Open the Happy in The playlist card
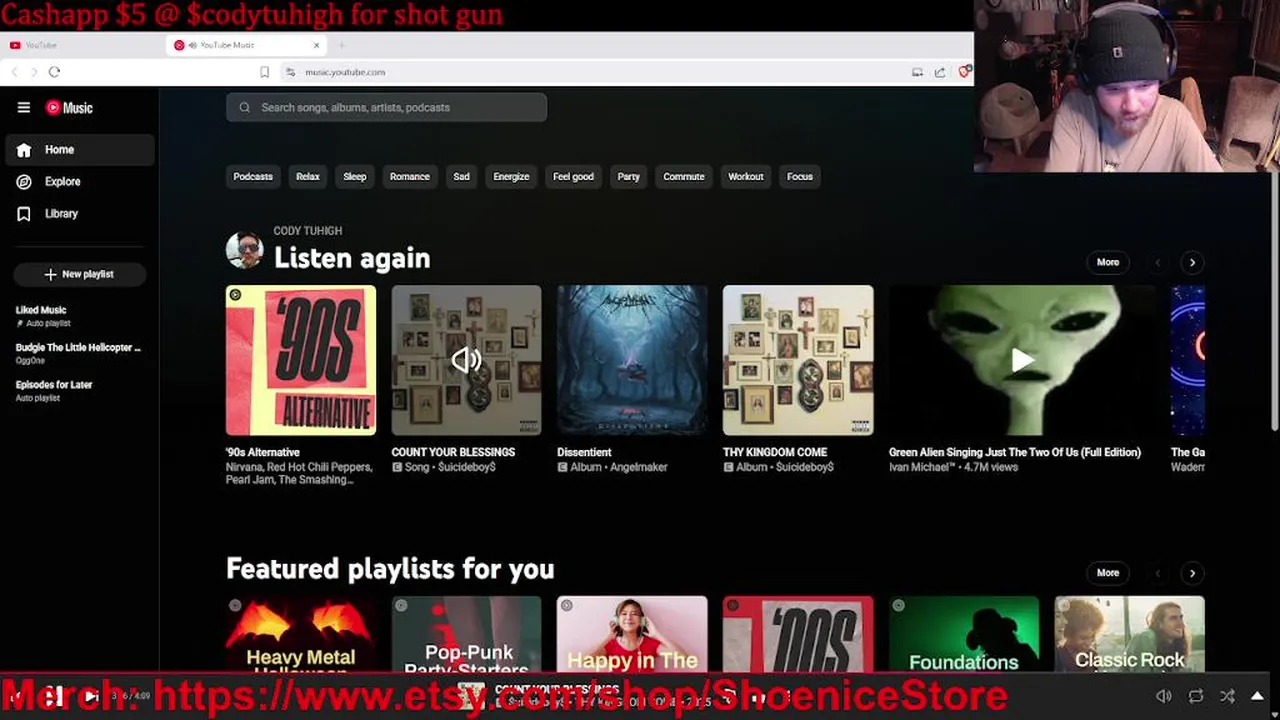This screenshot has width=1280, height=720. 632,635
